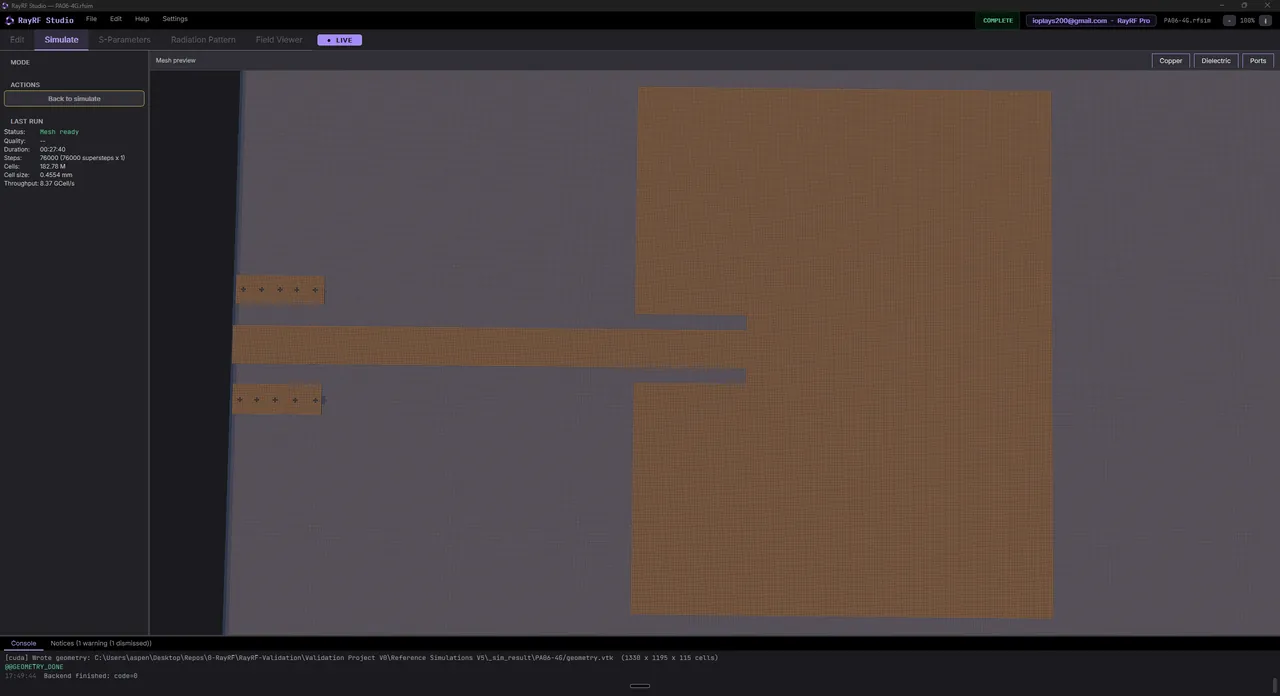The width and height of the screenshot is (1280, 696).
Task: Open the Radiation Pattern tab
Action: click(x=203, y=40)
